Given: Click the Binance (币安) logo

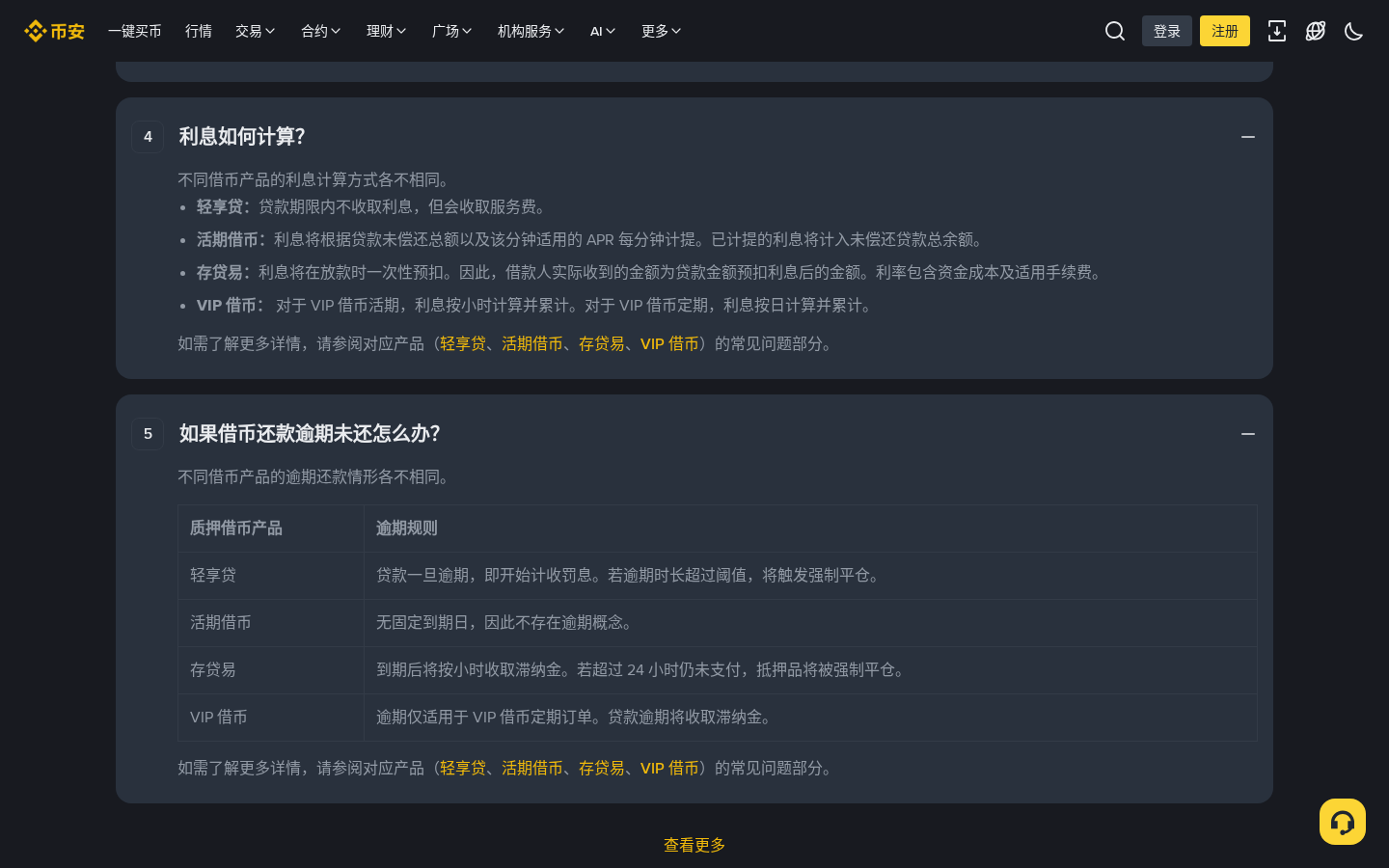Looking at the screenshot, I should [54, 31].
